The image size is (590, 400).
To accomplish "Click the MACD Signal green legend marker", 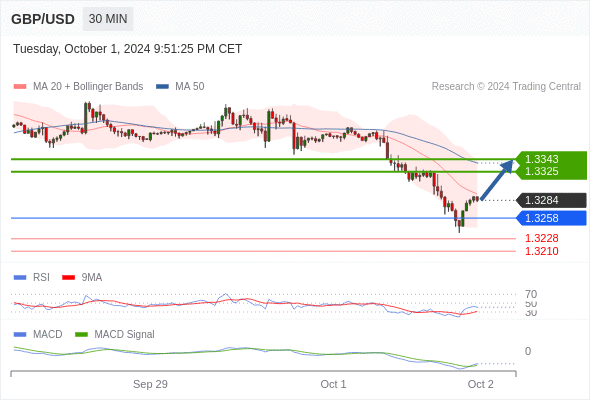I will click(81, 335).
